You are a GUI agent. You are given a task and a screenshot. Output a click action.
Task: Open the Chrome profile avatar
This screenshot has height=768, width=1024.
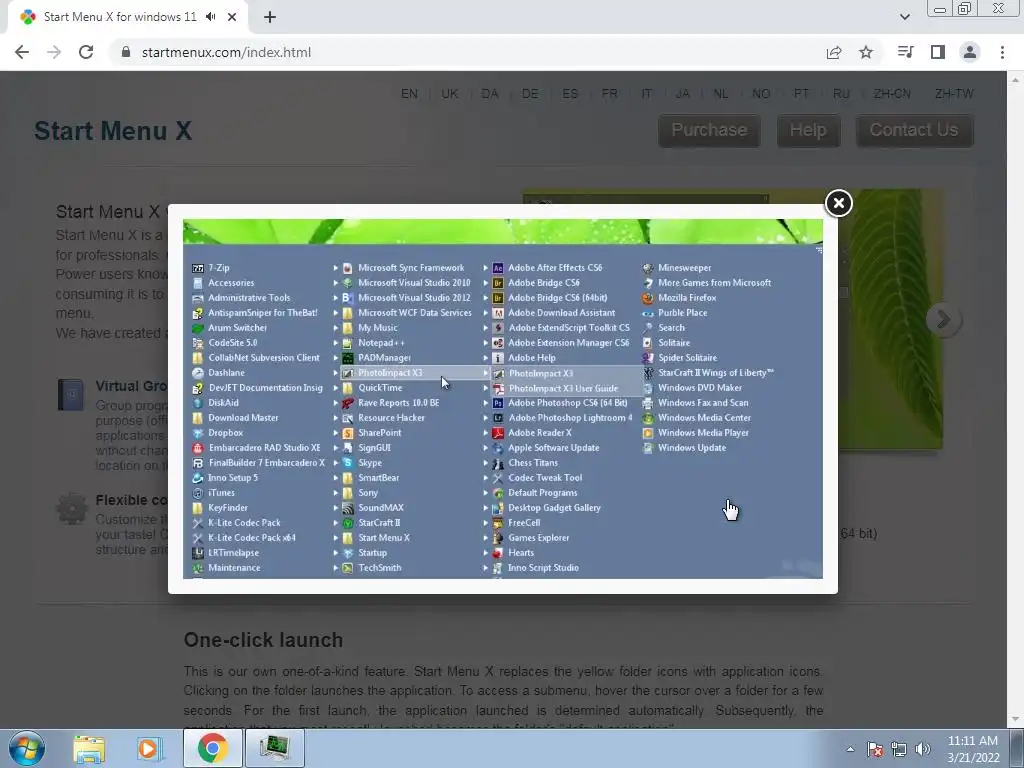[970, 52]
